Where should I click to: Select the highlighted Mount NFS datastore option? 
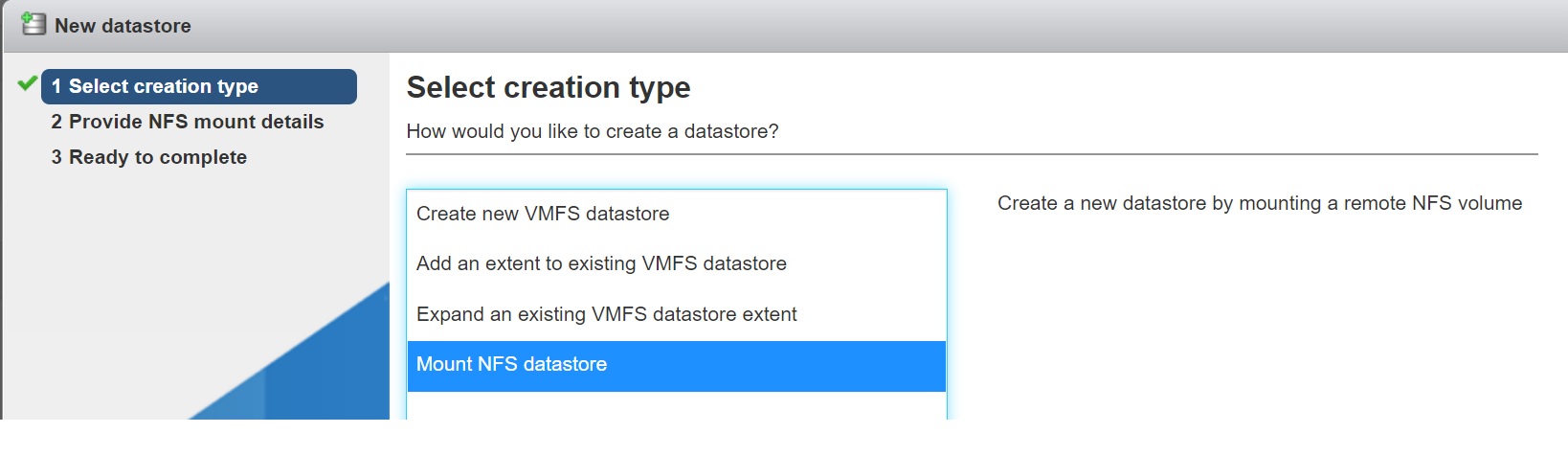[511, 365]
